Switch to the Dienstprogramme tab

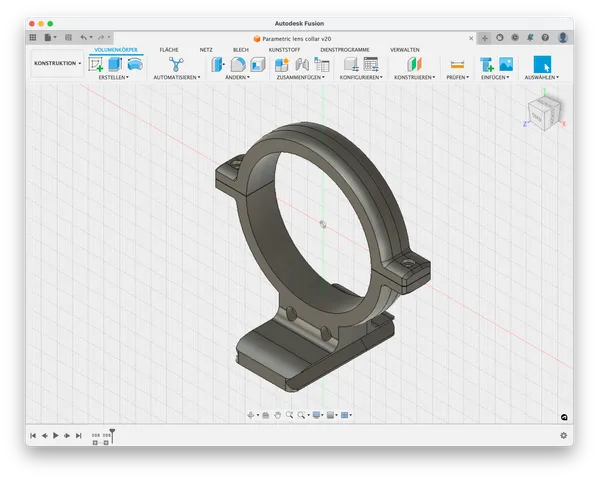pos(345,50)
